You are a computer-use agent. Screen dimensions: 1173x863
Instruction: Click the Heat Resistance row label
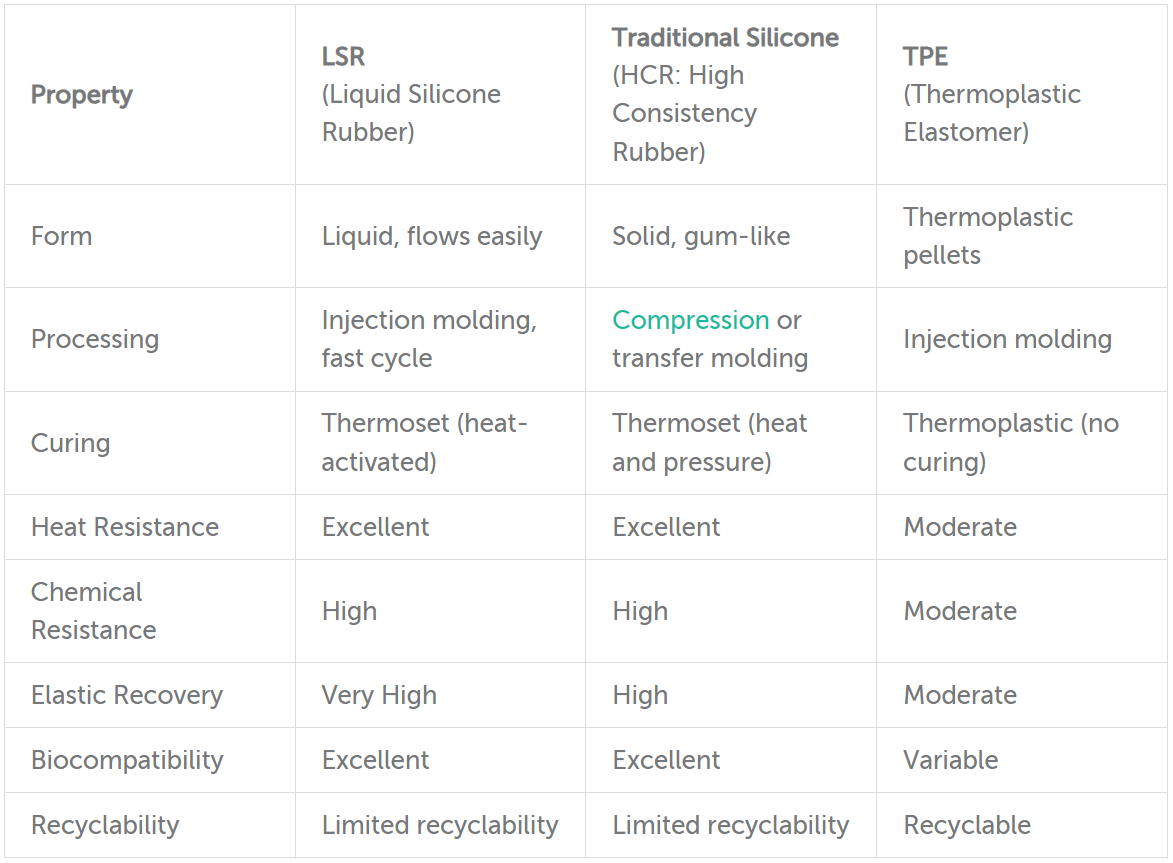[125, 527]
